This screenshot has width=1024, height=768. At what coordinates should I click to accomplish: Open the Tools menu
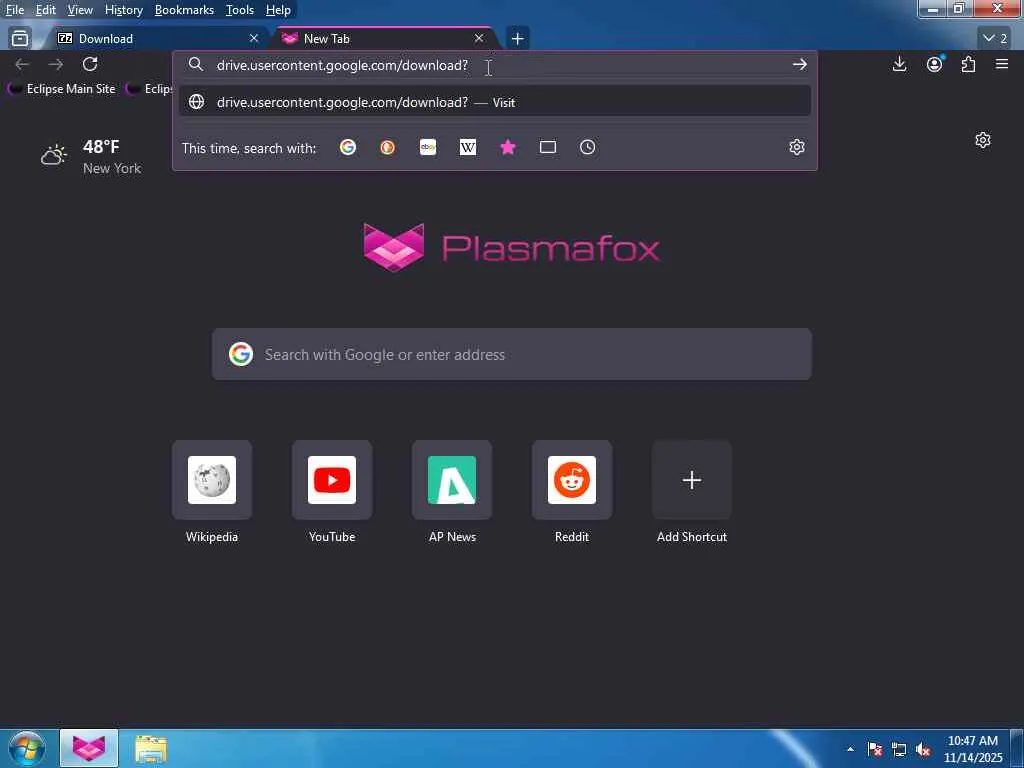[240, 10]
